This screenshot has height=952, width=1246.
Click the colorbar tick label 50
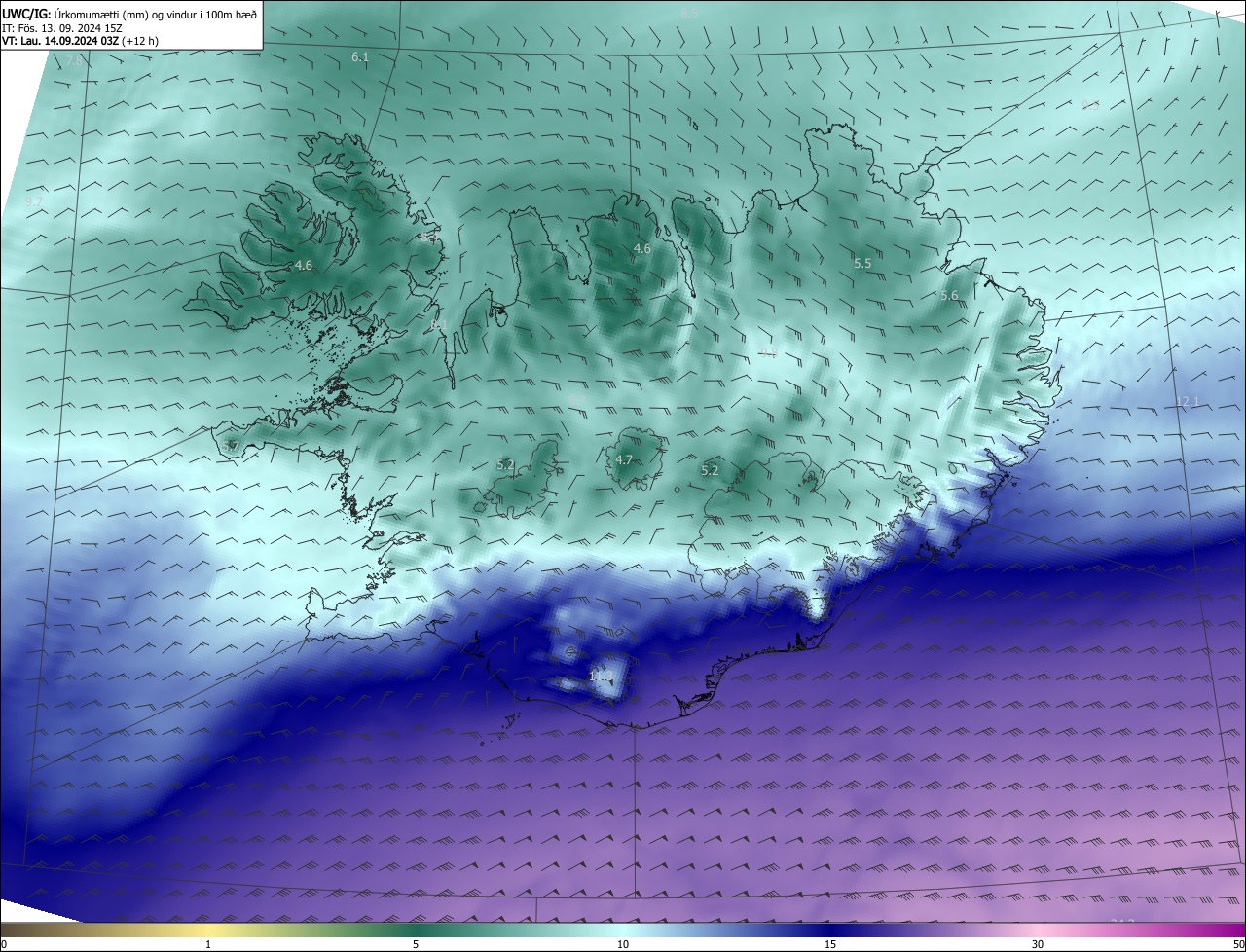(1238, 944)
